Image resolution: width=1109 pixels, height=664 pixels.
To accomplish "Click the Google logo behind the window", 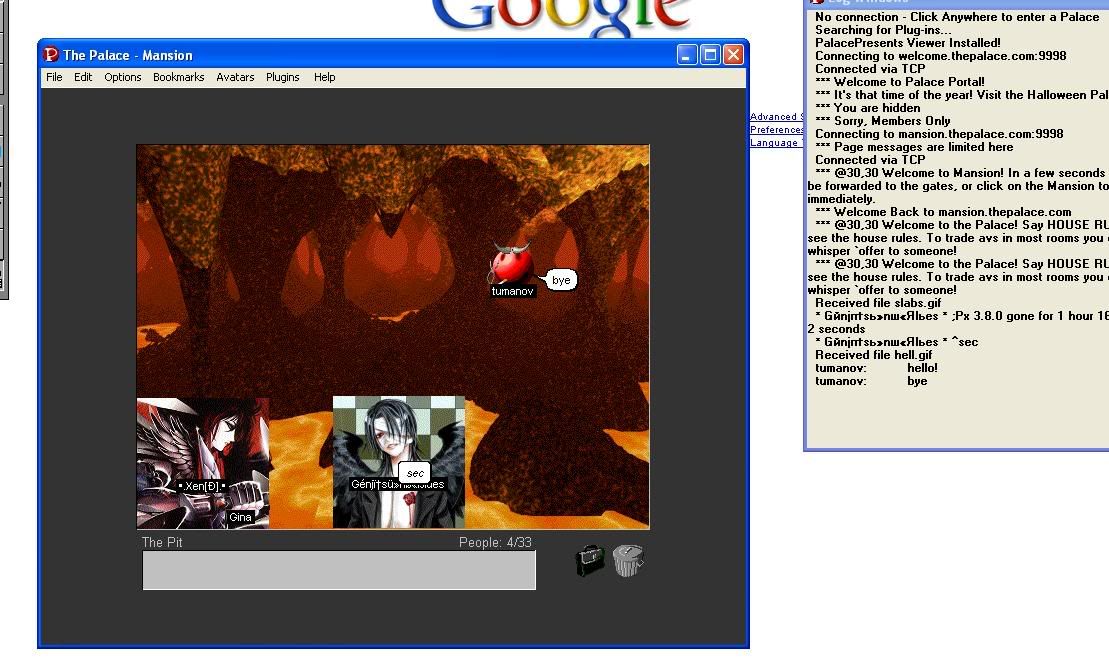I will pos(560,17).
